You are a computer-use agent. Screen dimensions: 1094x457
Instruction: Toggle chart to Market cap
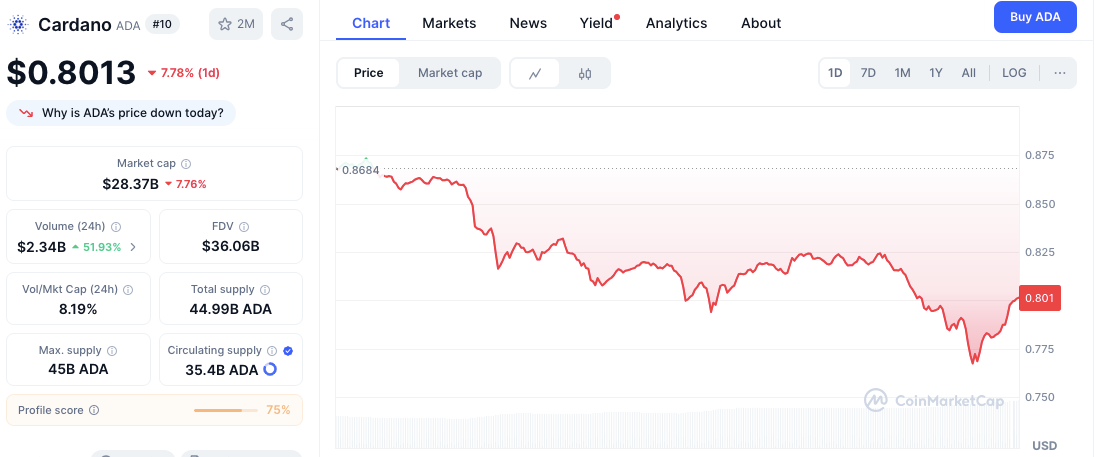(x=450, y=73)
